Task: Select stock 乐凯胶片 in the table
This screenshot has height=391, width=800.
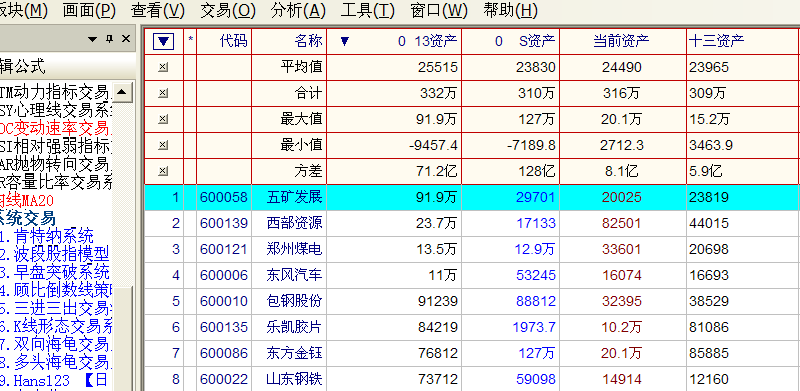Action: coord(294,327)
